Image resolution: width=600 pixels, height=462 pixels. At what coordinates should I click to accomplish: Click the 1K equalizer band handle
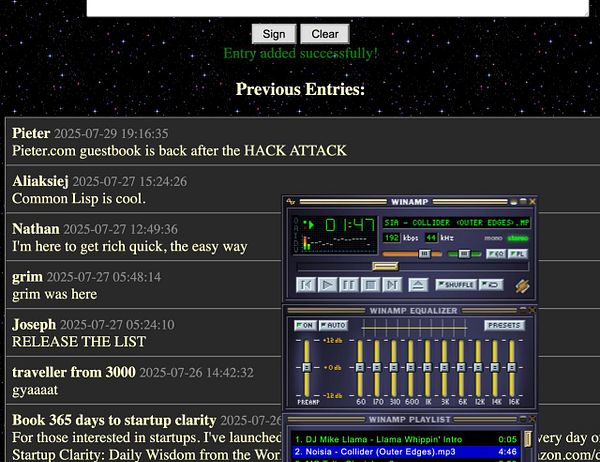coord(427,367)
